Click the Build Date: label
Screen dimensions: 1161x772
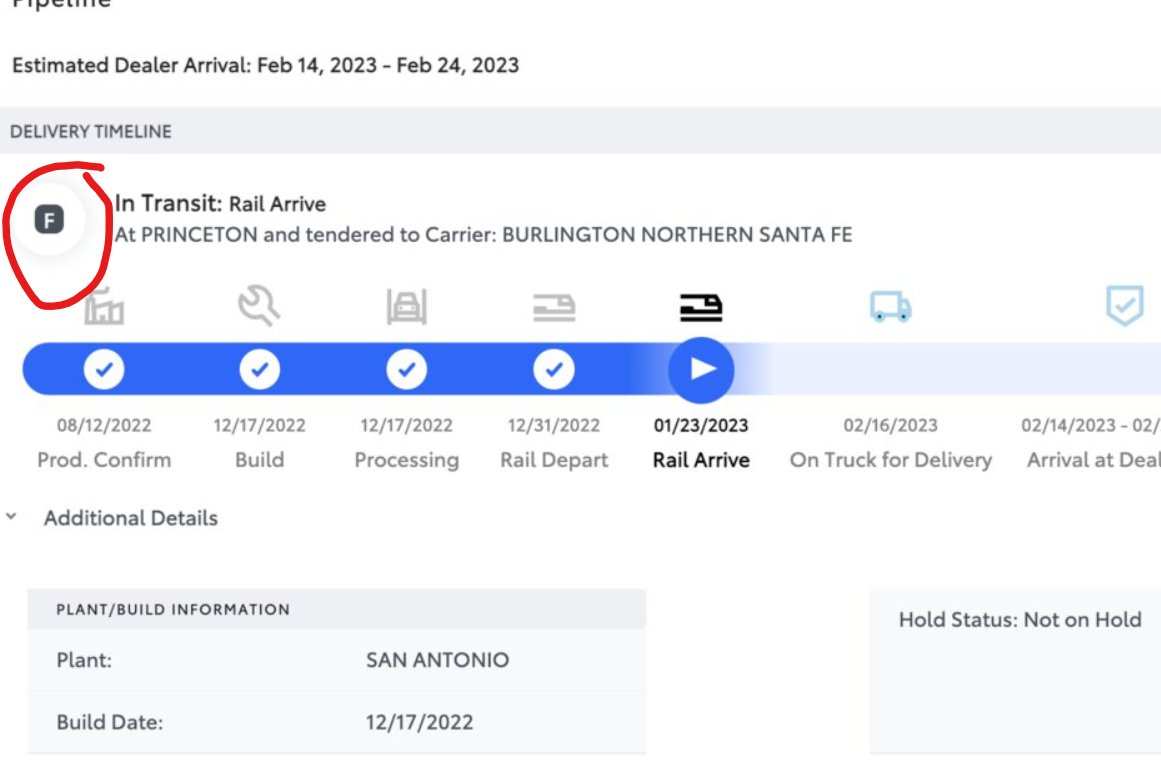110,722
